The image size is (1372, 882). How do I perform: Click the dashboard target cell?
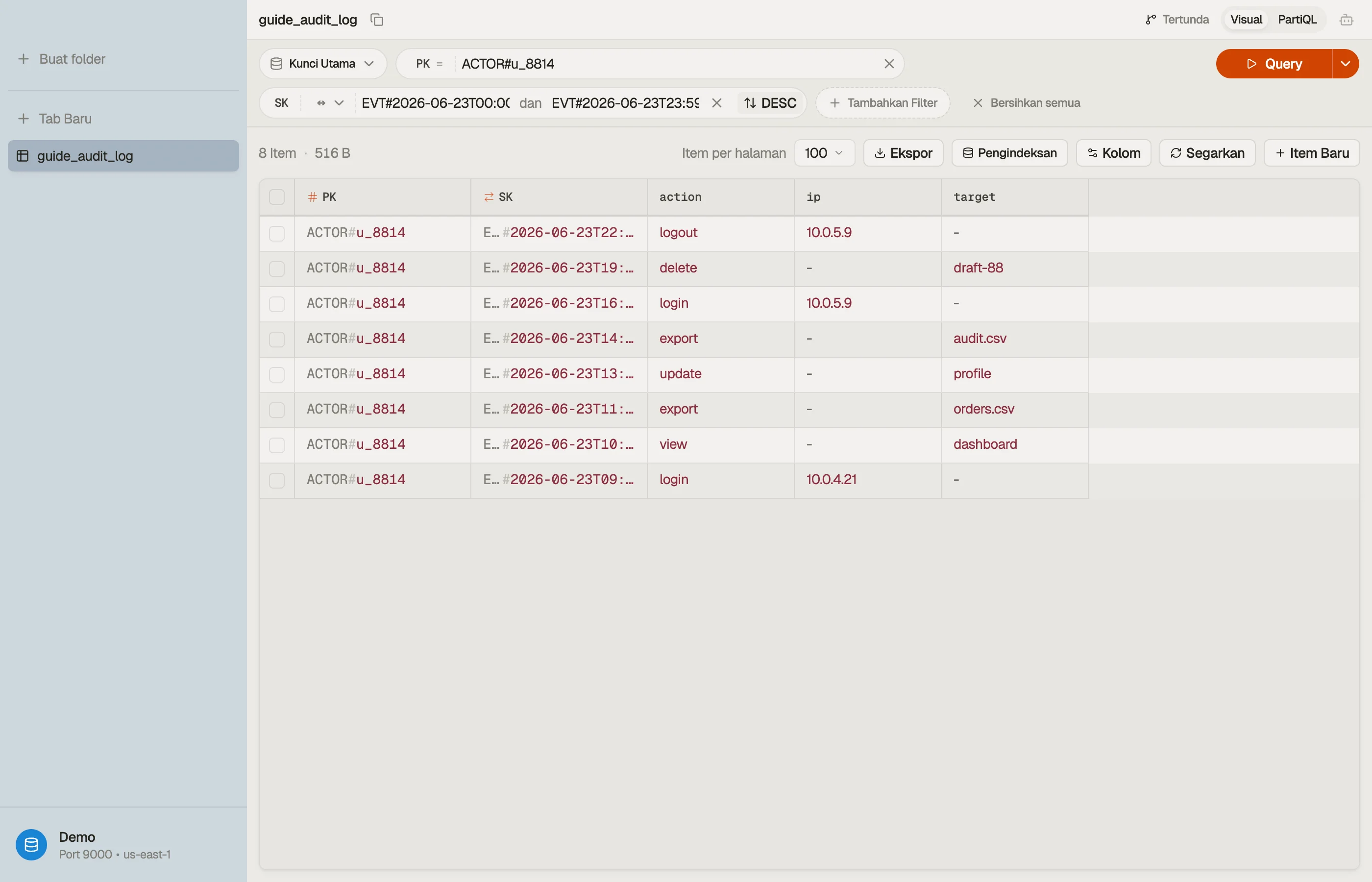(1014, 444)
